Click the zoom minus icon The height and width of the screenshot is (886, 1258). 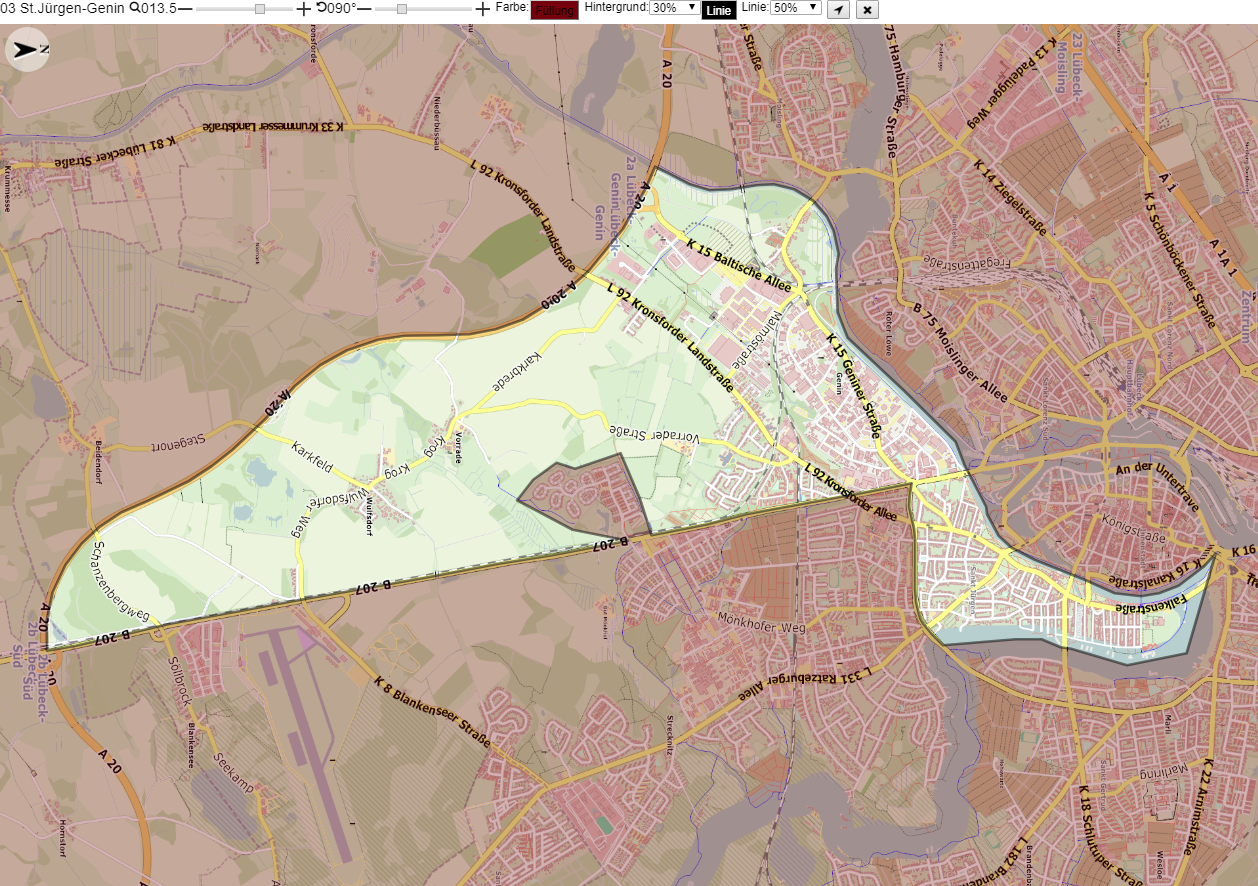point(185,8)
